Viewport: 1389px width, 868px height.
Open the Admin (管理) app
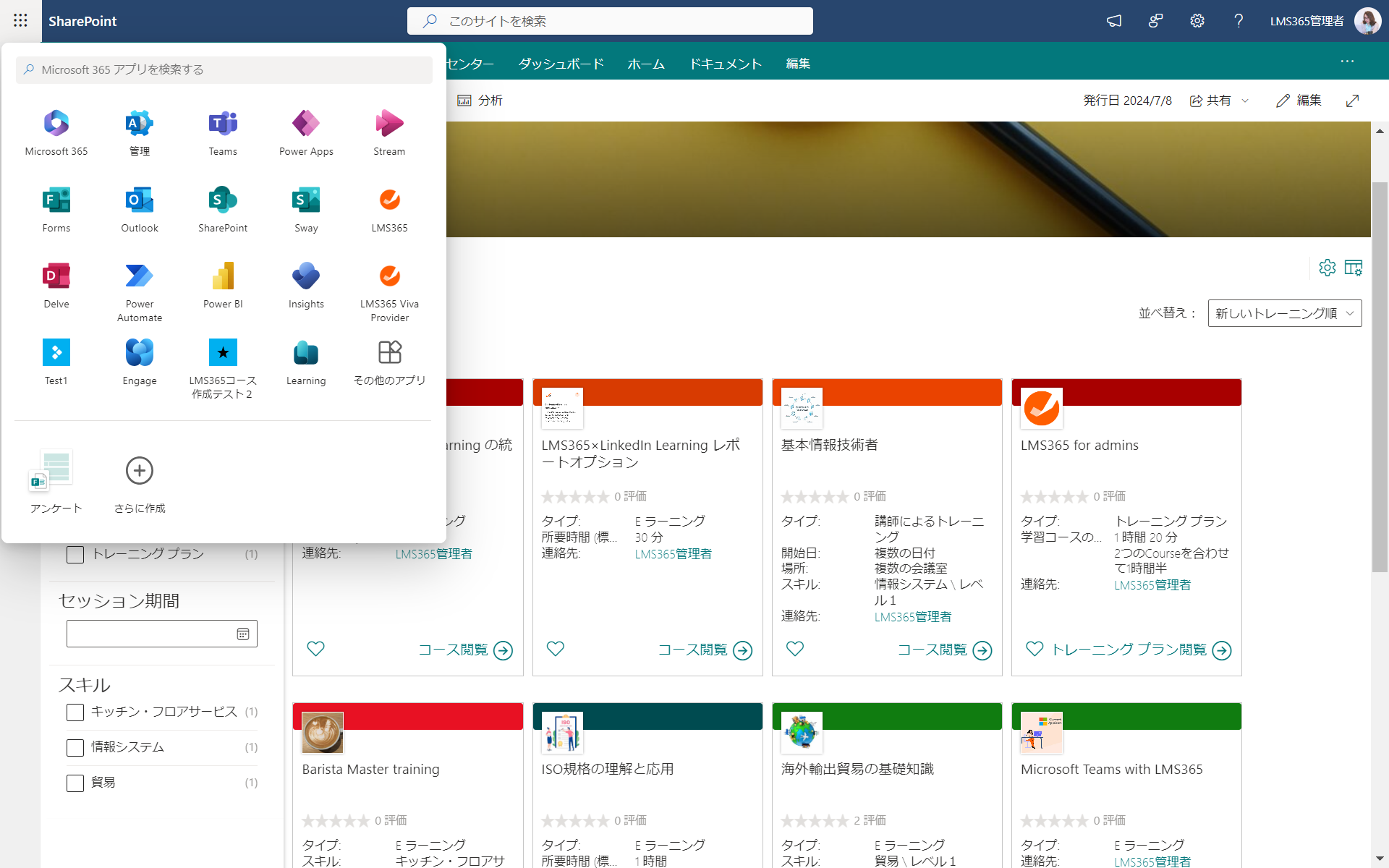140,132
